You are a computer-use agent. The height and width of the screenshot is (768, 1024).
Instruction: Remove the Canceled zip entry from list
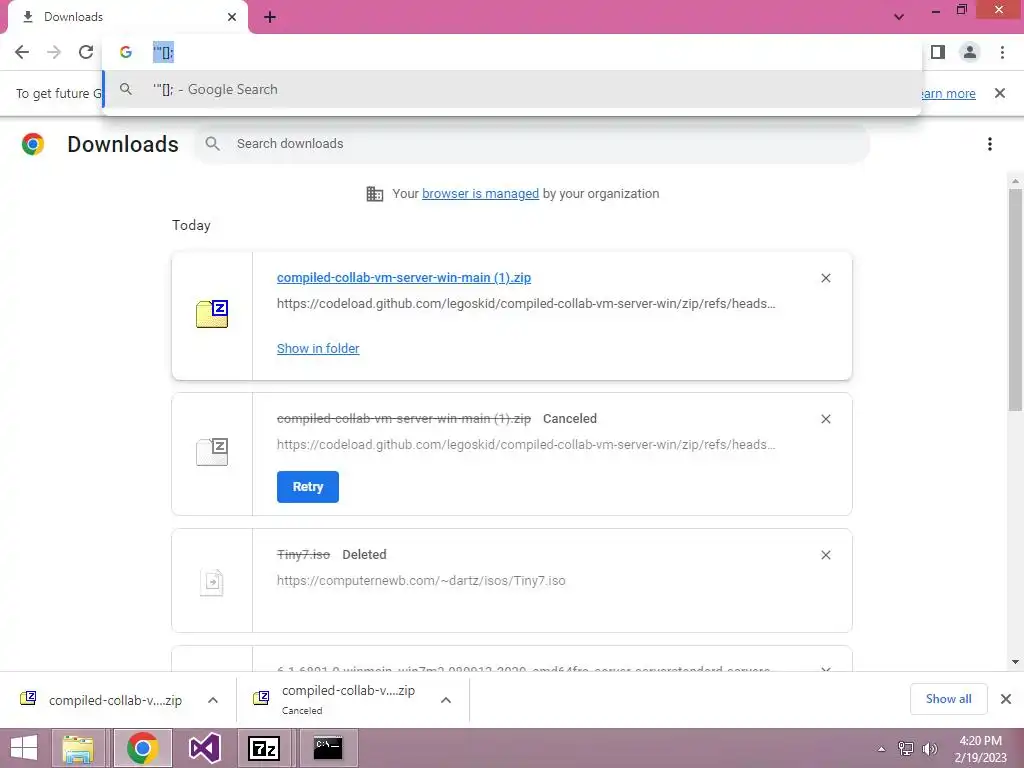(x=826, y=419)
